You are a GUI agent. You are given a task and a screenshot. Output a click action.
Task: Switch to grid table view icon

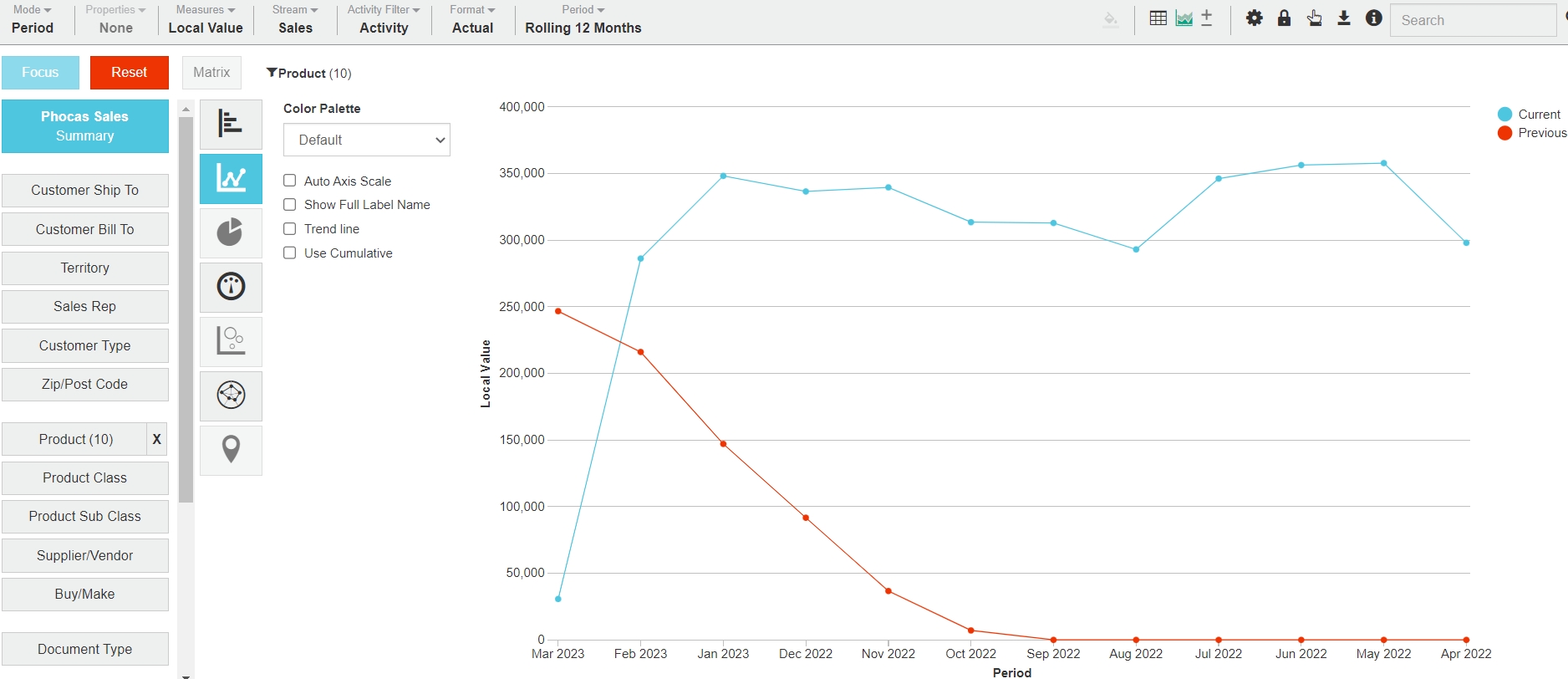click(x=1158, y=18)
